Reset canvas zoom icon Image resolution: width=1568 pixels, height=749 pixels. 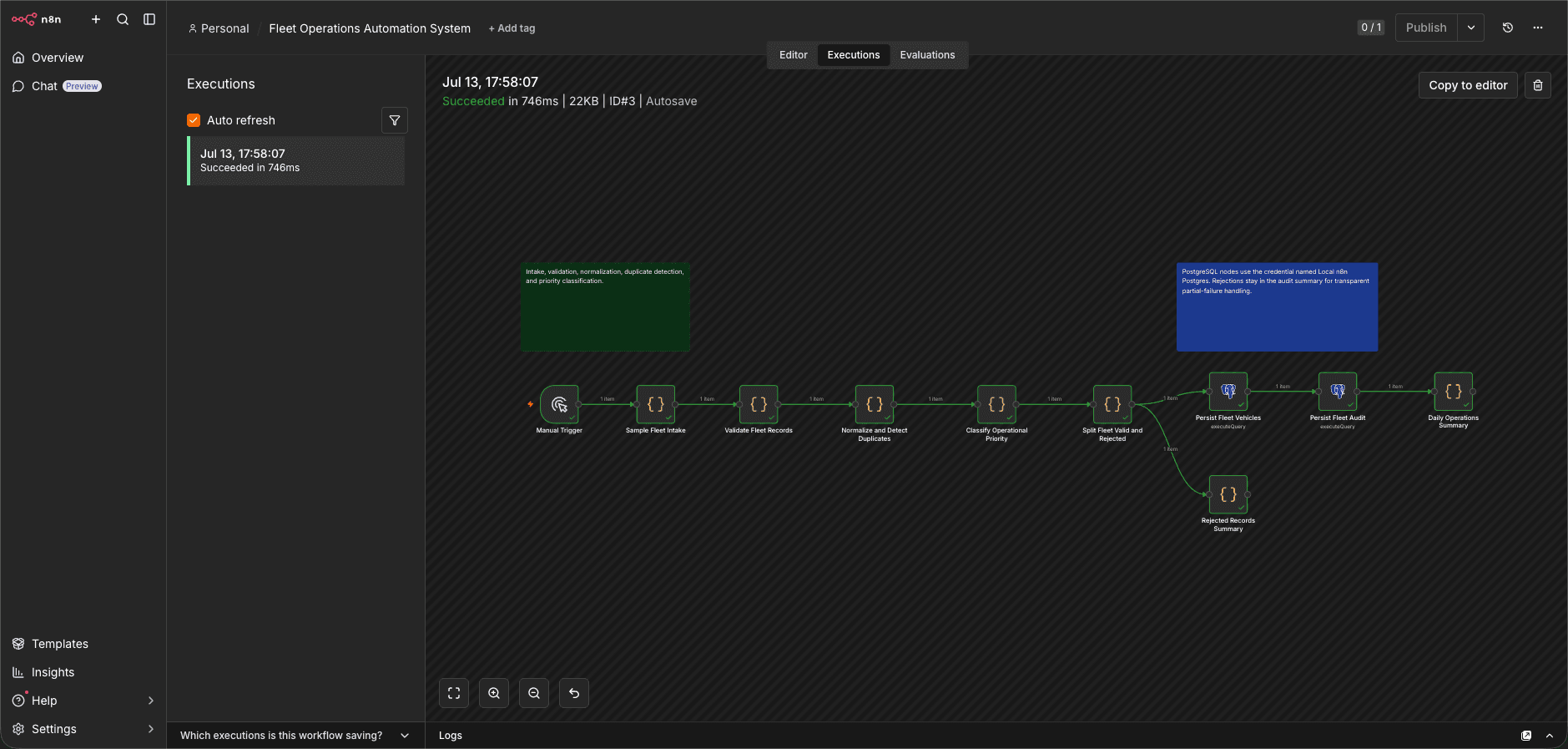click(574, 693)
